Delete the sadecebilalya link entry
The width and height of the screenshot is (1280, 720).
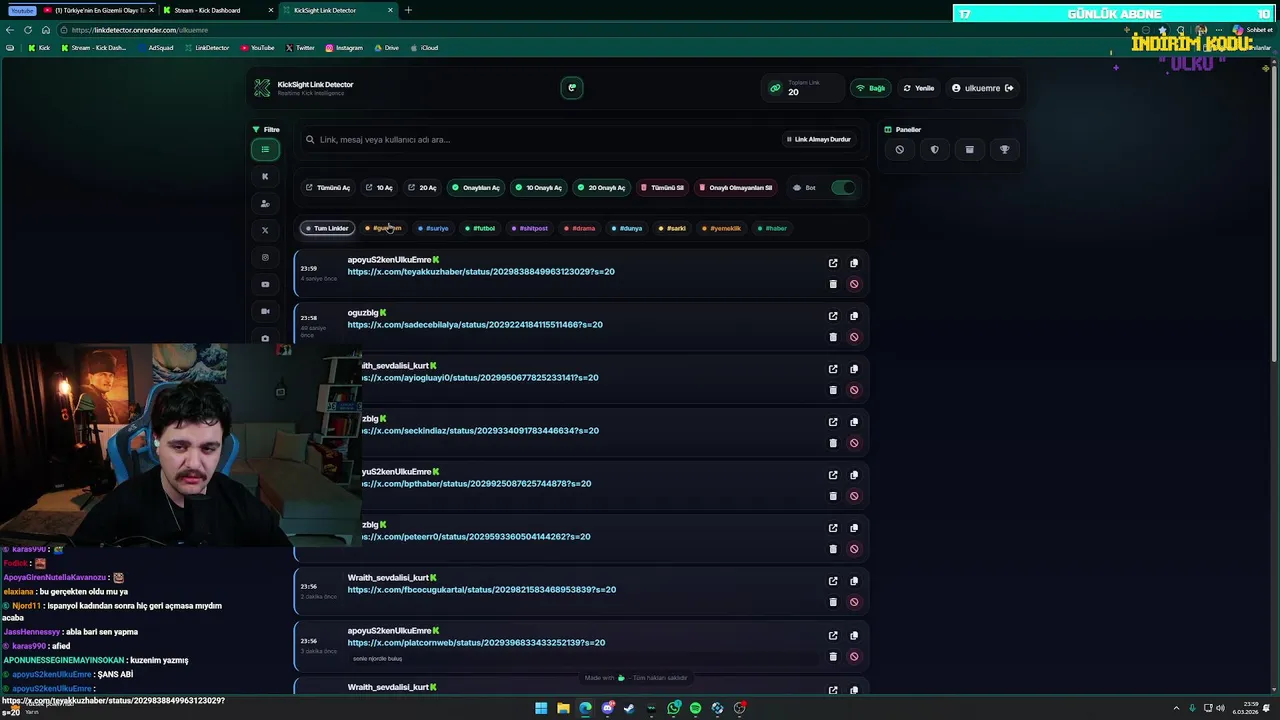click(x=833, y=337)
